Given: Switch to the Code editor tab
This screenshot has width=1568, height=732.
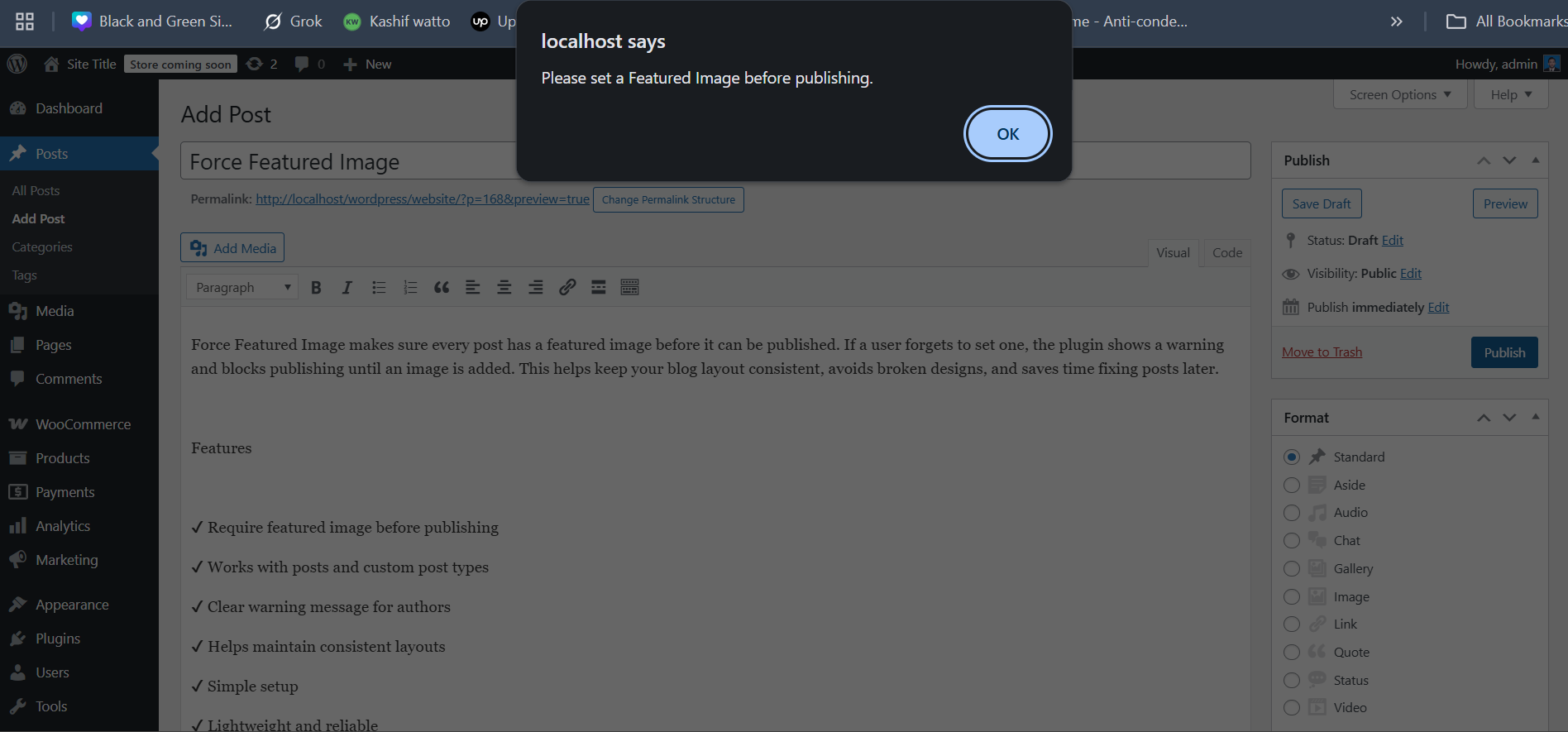Looking at the screenshot, I should point(1226,253).
